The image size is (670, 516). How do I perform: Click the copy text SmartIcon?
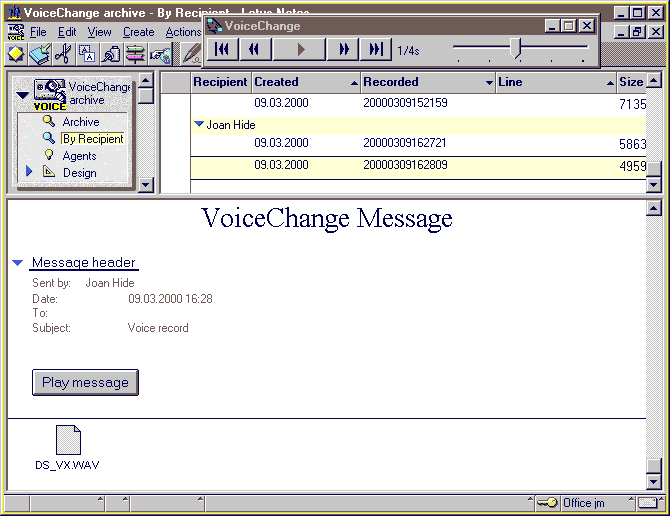[87, 54]
